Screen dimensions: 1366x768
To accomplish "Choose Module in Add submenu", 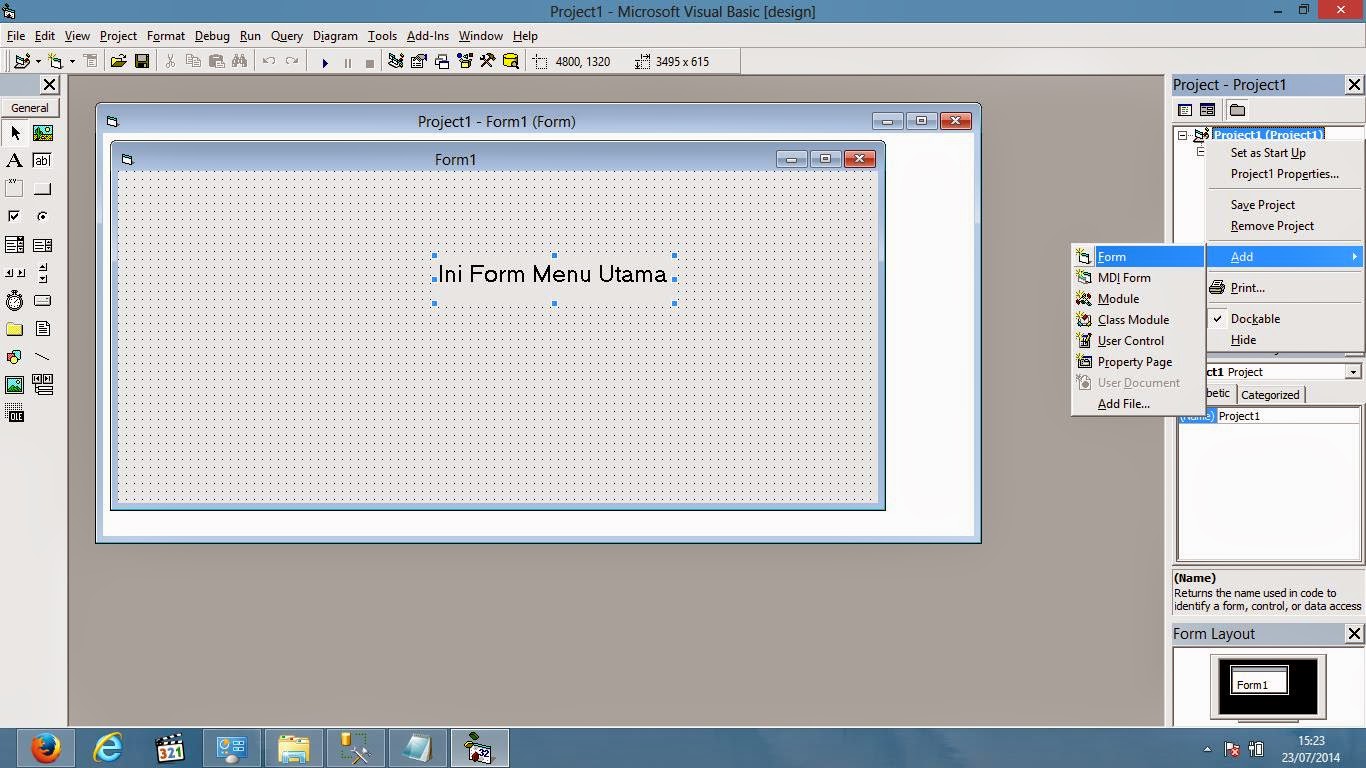I will (x=1138, y=299).
